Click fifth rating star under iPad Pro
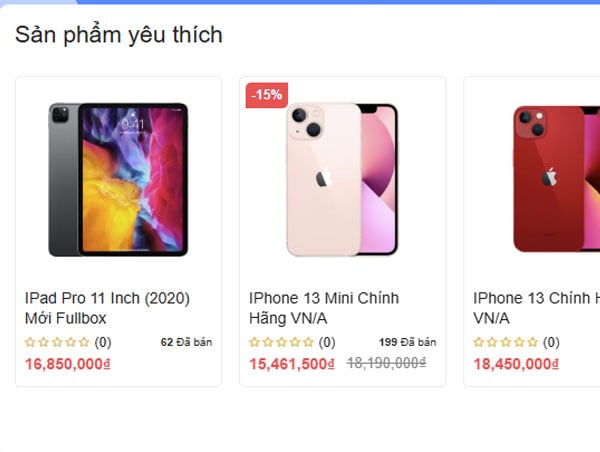Image resolution: width=600 pixels, height=452 pixels. click(84, 342)
